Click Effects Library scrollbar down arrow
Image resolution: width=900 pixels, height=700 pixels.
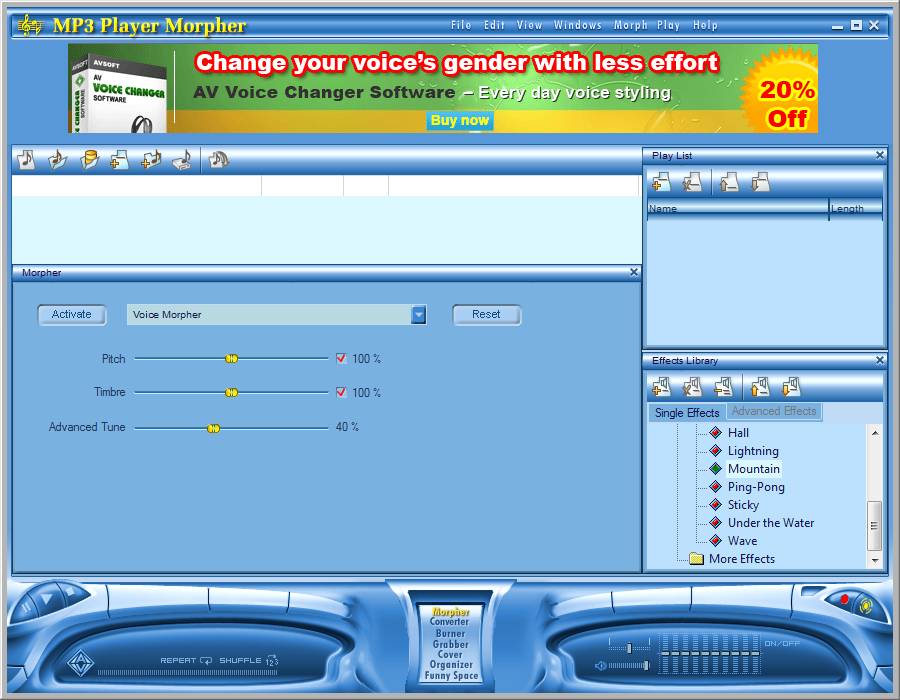coord(875,561)
